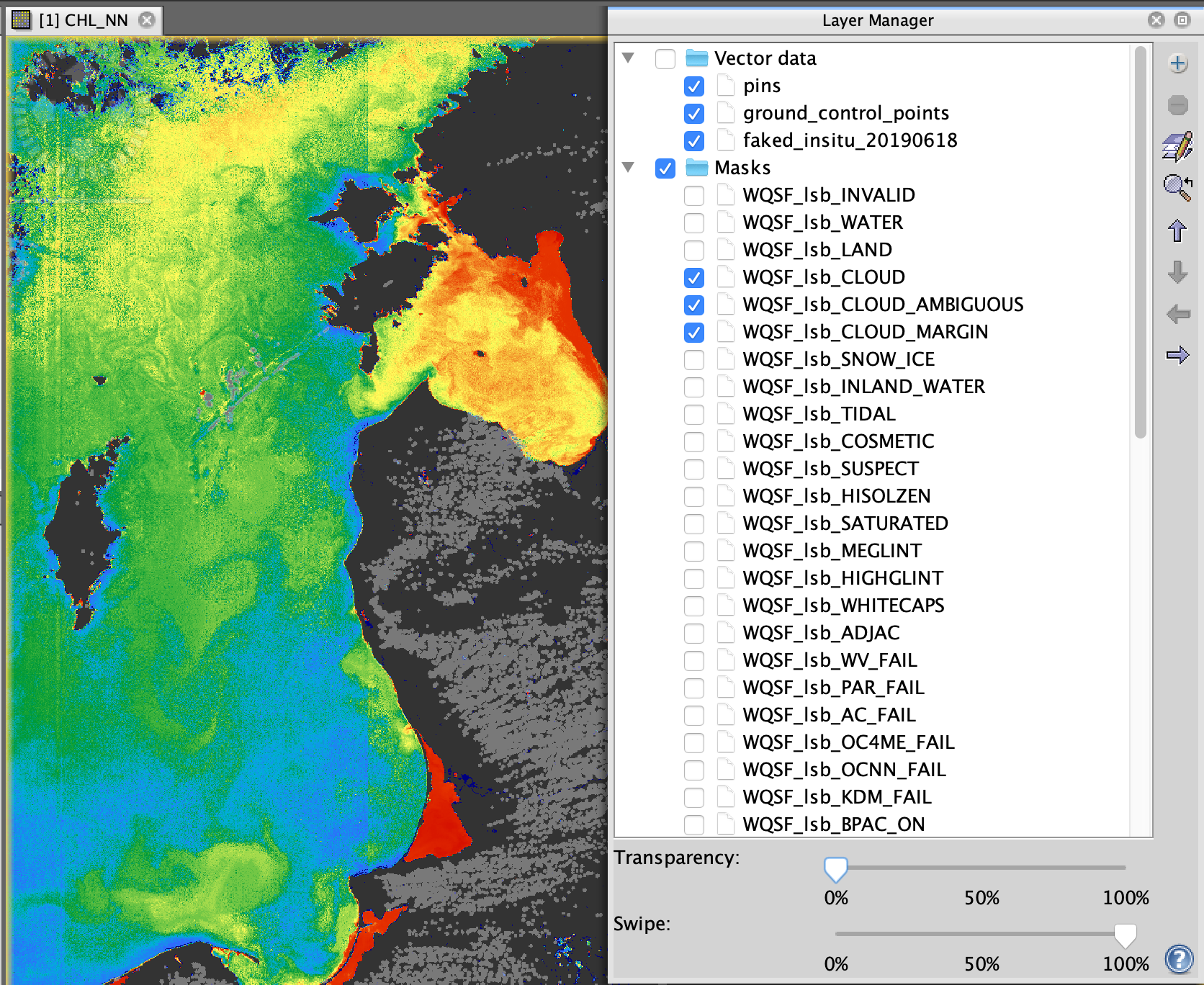Click the Add Layer plus icon

coord(1177,63)
